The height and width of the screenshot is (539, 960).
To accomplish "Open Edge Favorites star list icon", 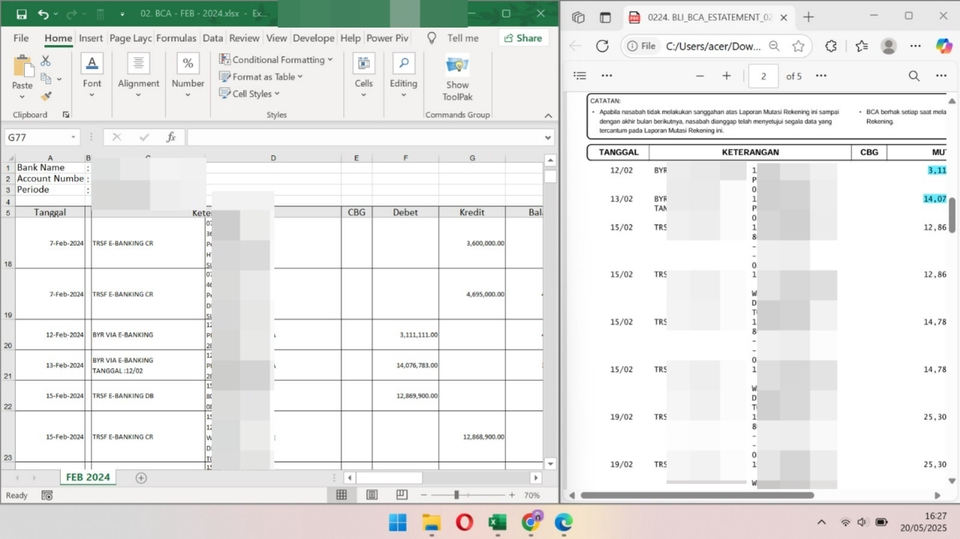I will point(861,46).
